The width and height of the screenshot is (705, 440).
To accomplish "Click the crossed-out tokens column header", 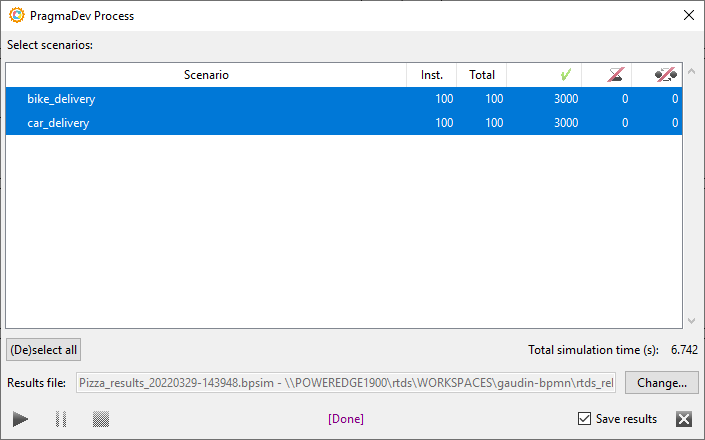I will click(x=665, y=75).
